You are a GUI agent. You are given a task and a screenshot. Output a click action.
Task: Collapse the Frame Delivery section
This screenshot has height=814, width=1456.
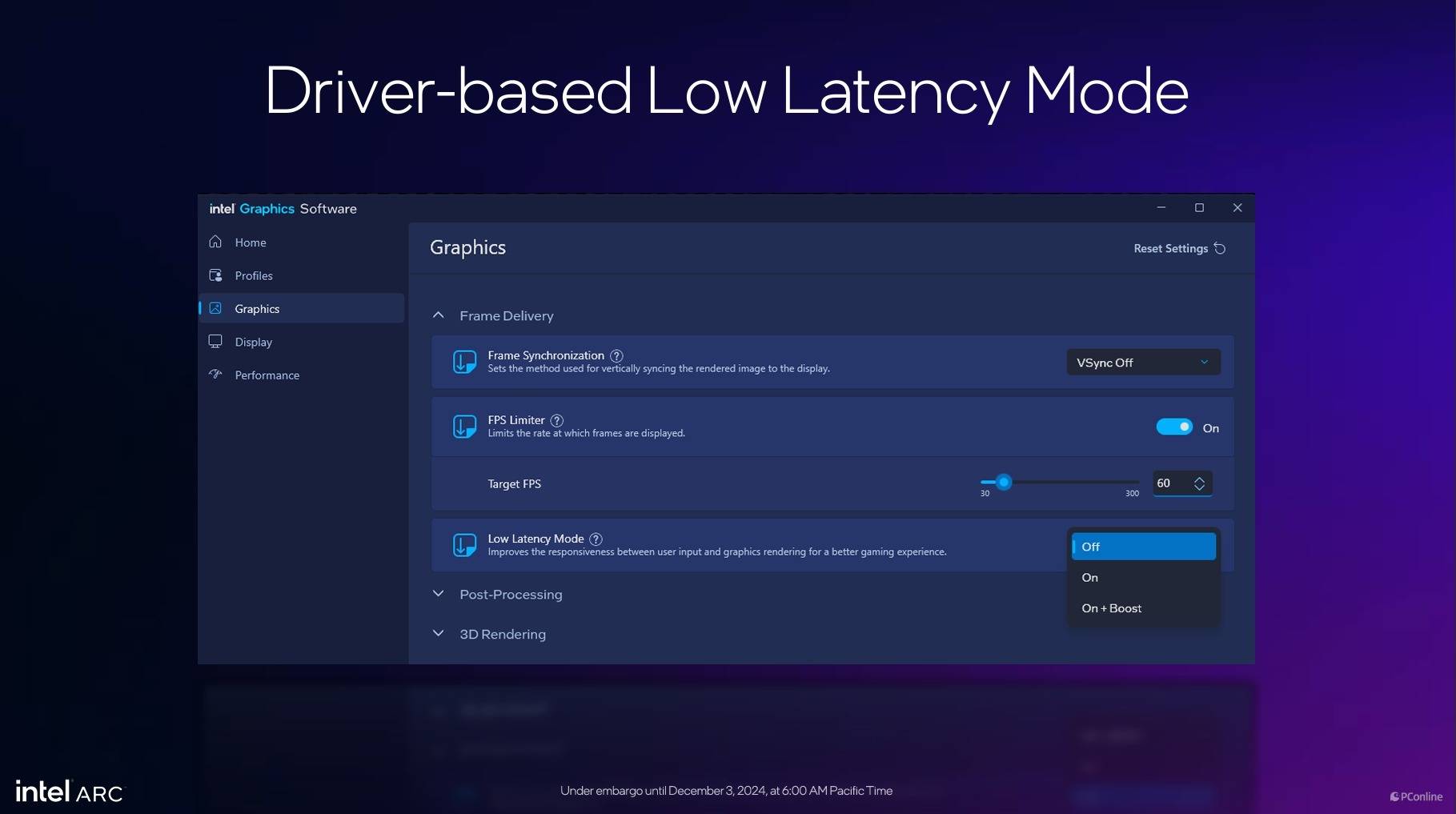pos(439,315)
